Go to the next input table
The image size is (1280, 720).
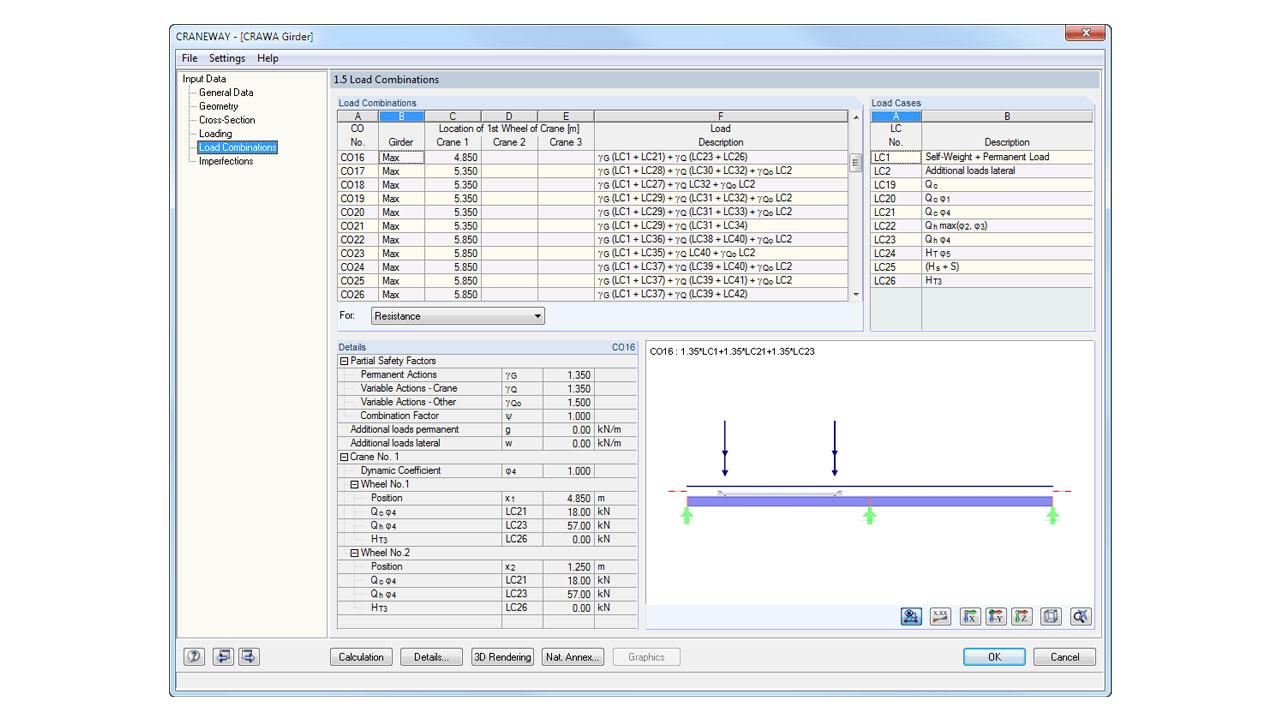248,657
